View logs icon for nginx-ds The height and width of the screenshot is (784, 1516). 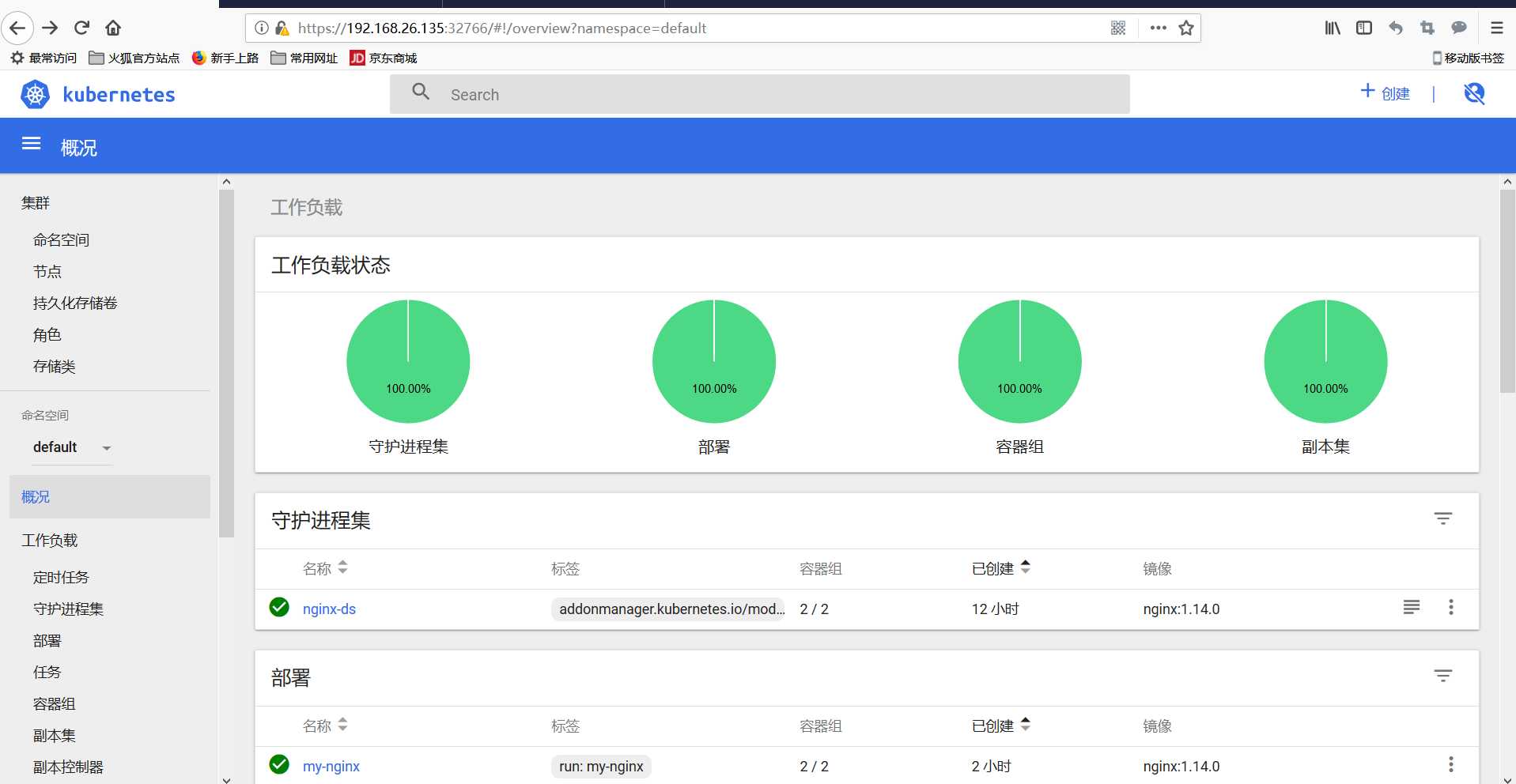coord(1412,607)
